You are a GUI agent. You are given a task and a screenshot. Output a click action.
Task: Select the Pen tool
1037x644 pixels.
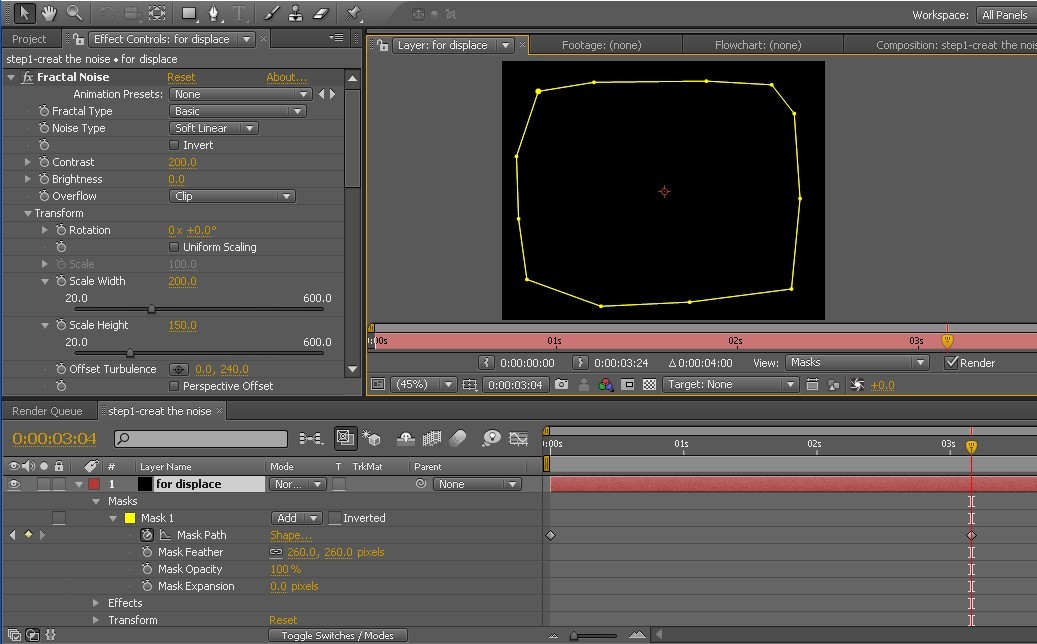point(214,13)
